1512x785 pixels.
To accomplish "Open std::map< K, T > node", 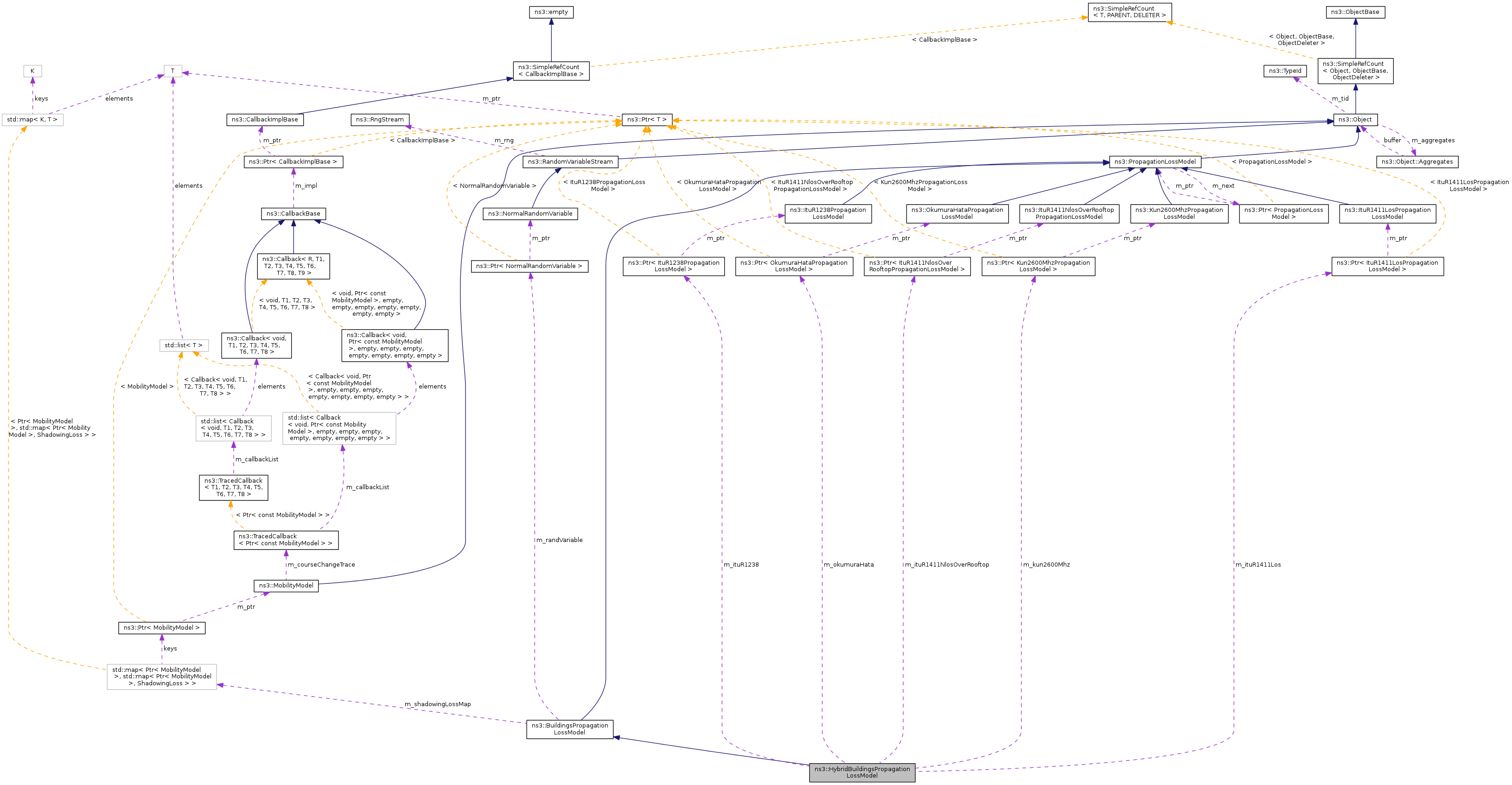I will 32,120.
